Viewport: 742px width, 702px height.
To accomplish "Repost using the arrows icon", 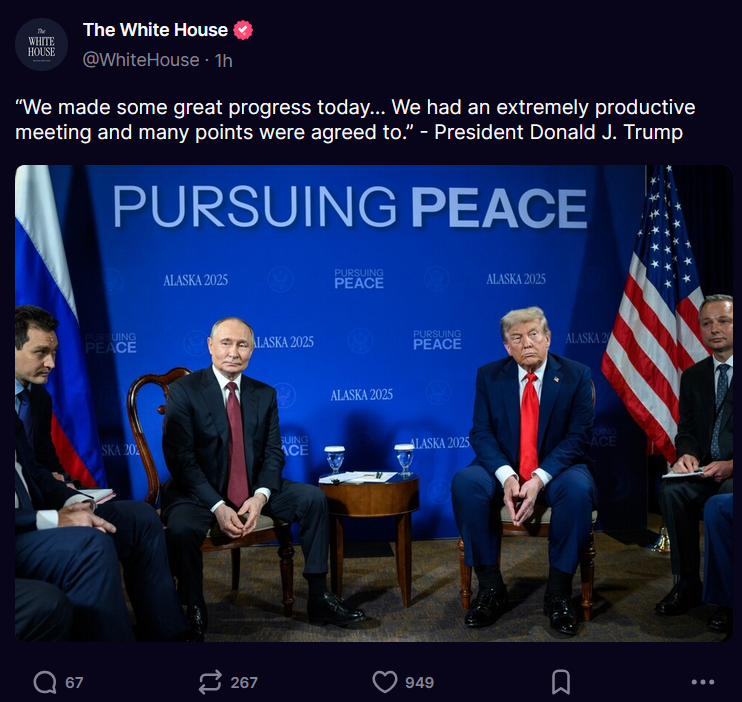I will point(210,682).
